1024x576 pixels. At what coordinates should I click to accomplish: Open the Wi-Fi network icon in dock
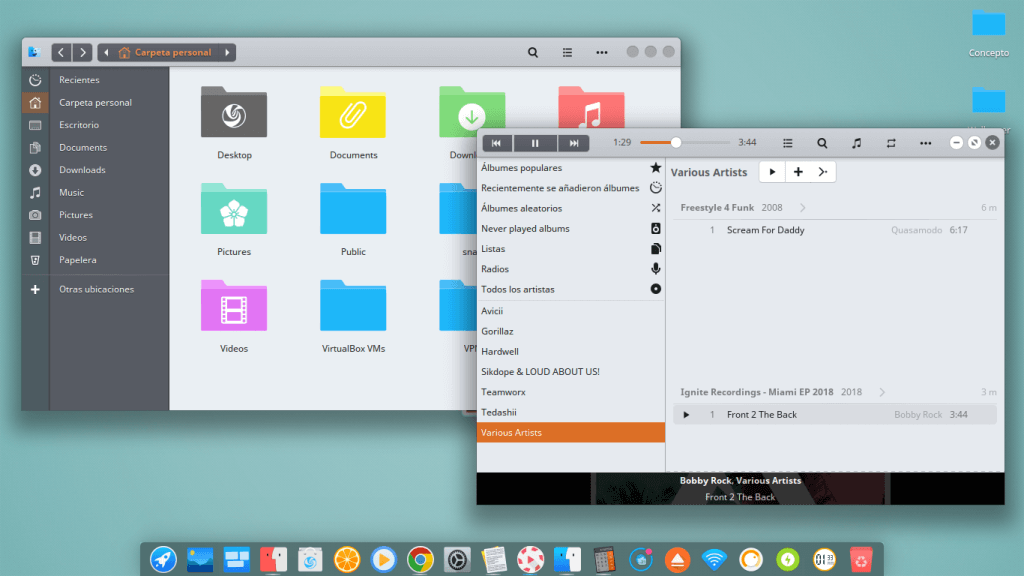tap(714, 560)
